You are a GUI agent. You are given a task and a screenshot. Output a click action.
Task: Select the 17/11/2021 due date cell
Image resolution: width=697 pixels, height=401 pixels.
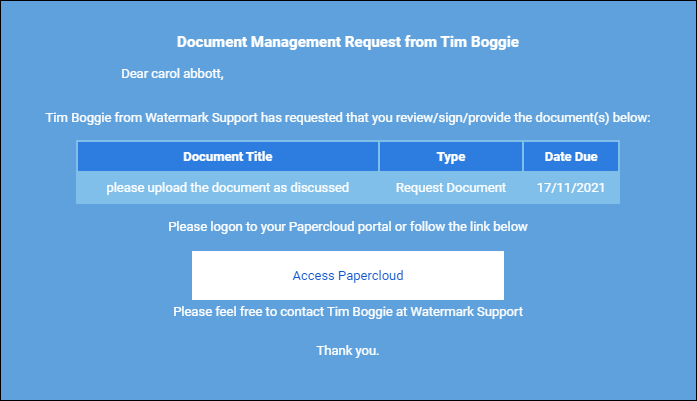click(571, 188)
